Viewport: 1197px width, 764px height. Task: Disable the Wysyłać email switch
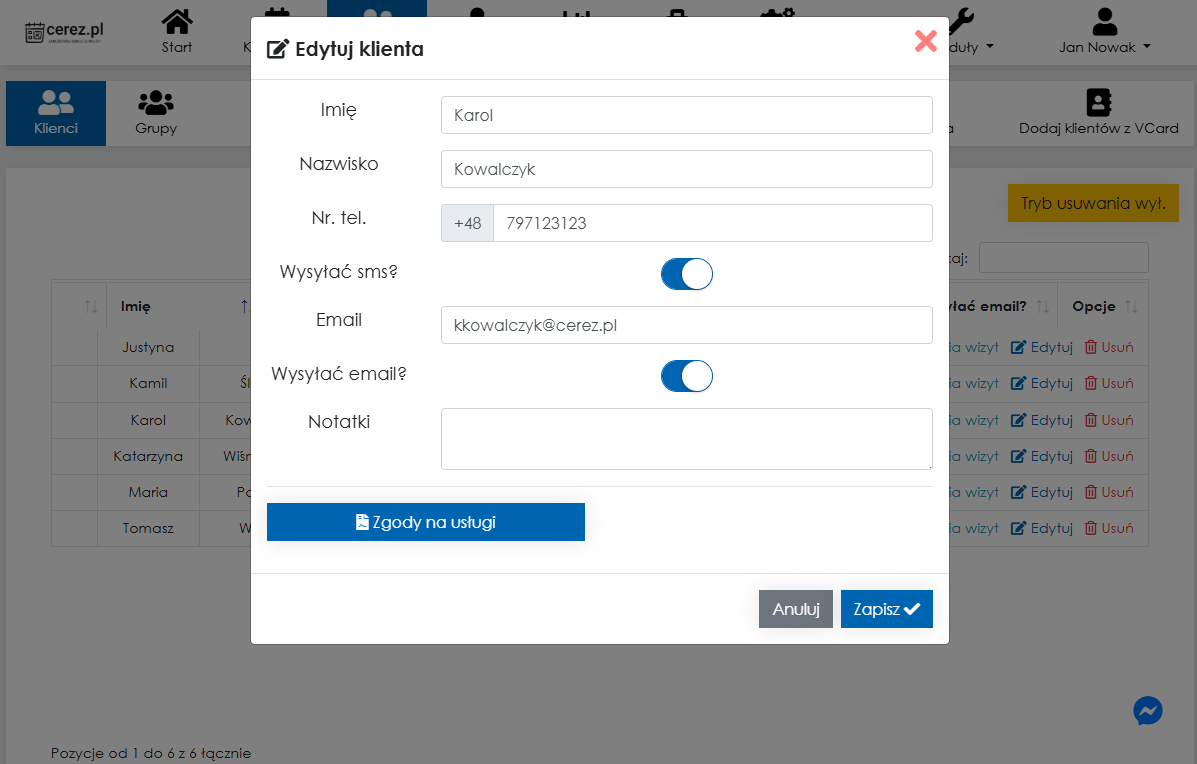pos(686,376)
